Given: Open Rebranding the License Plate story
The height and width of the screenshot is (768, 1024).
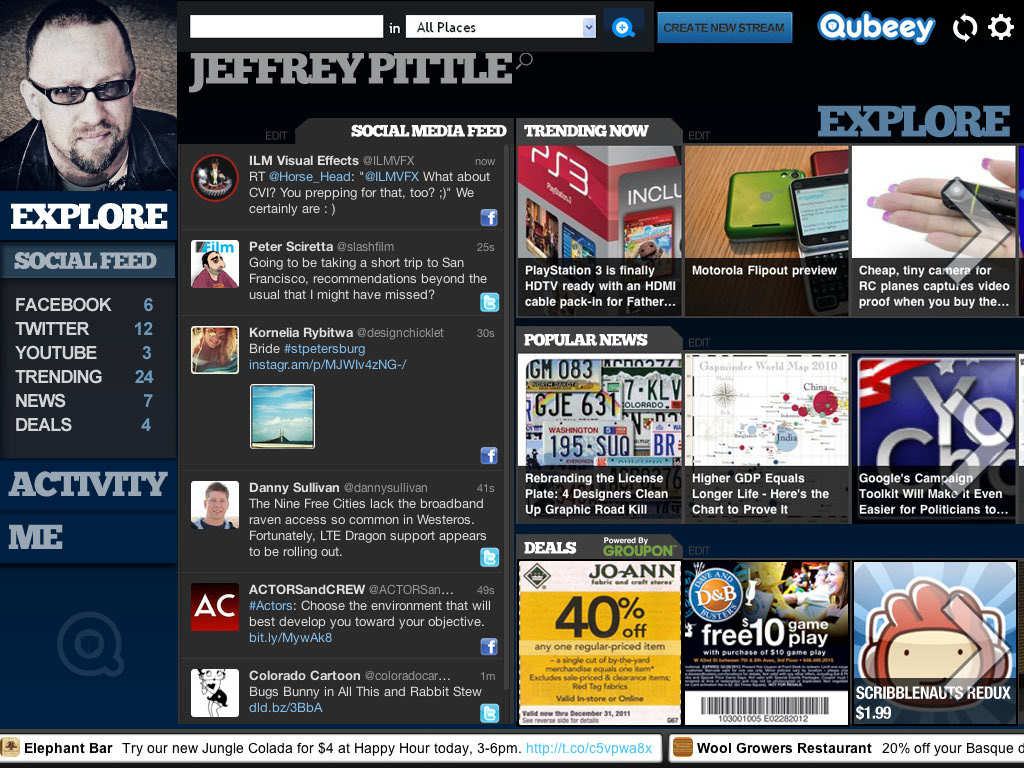Looking at the screenshot, I should tap(599, 438).
